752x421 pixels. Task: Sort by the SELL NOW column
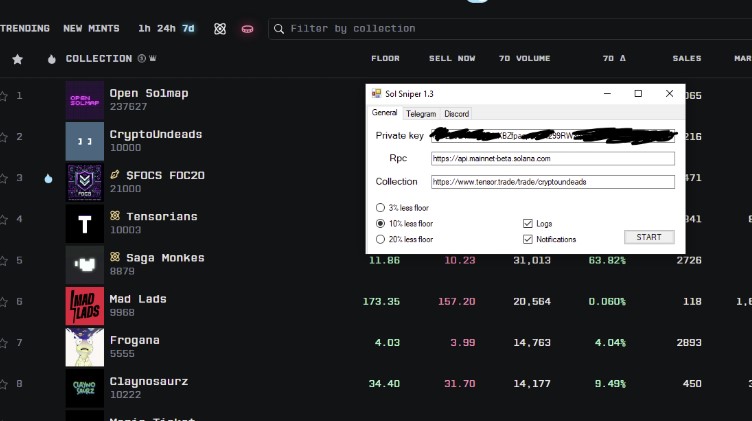pyautogui.click(x=452, y=58)
